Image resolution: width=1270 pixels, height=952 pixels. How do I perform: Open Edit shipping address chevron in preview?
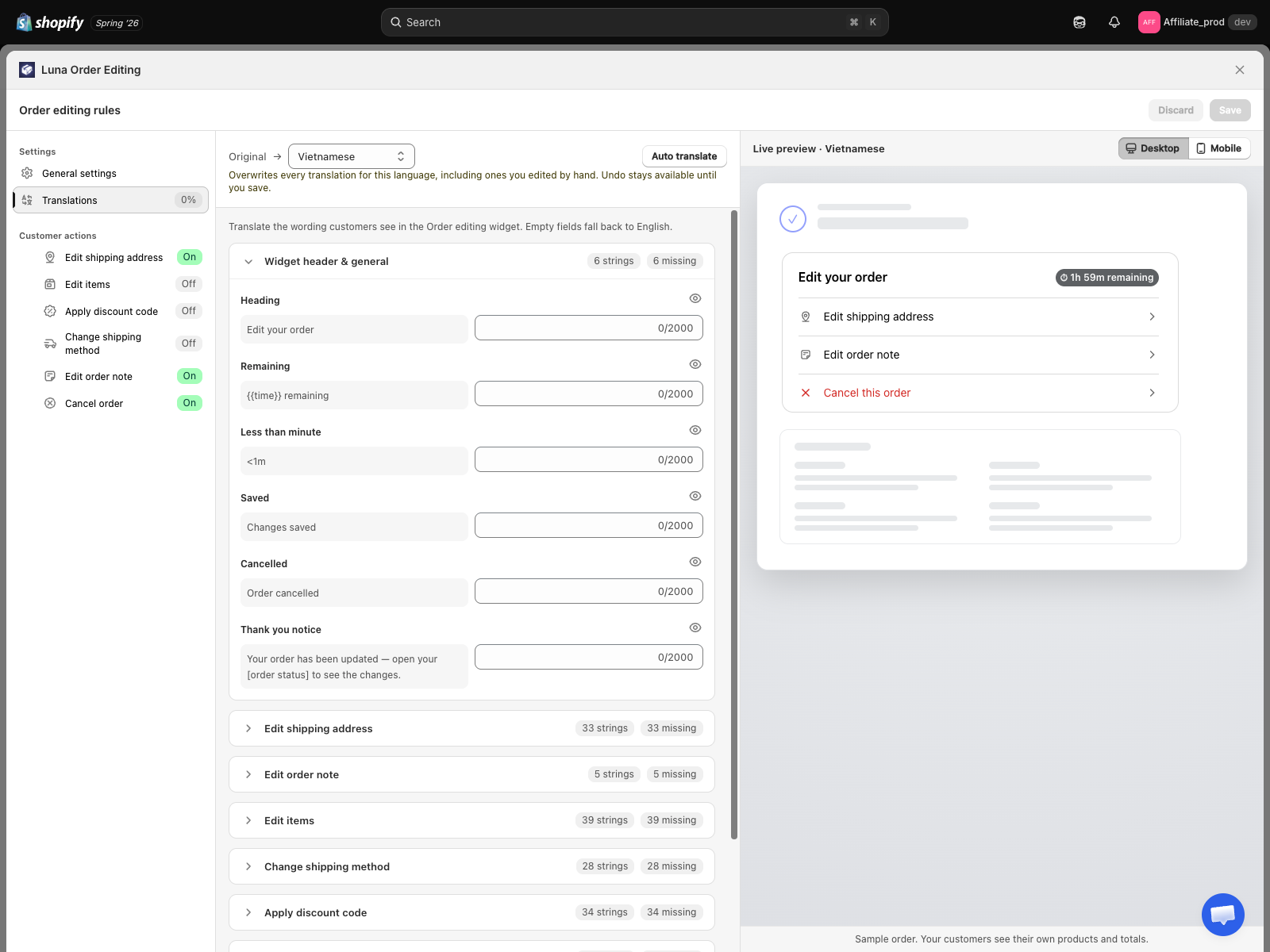1152,317
